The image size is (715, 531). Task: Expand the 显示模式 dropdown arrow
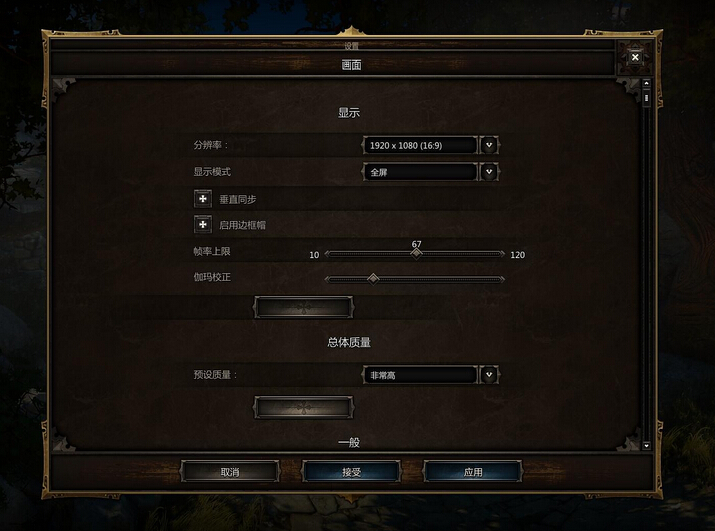click(x=489, y=172)
